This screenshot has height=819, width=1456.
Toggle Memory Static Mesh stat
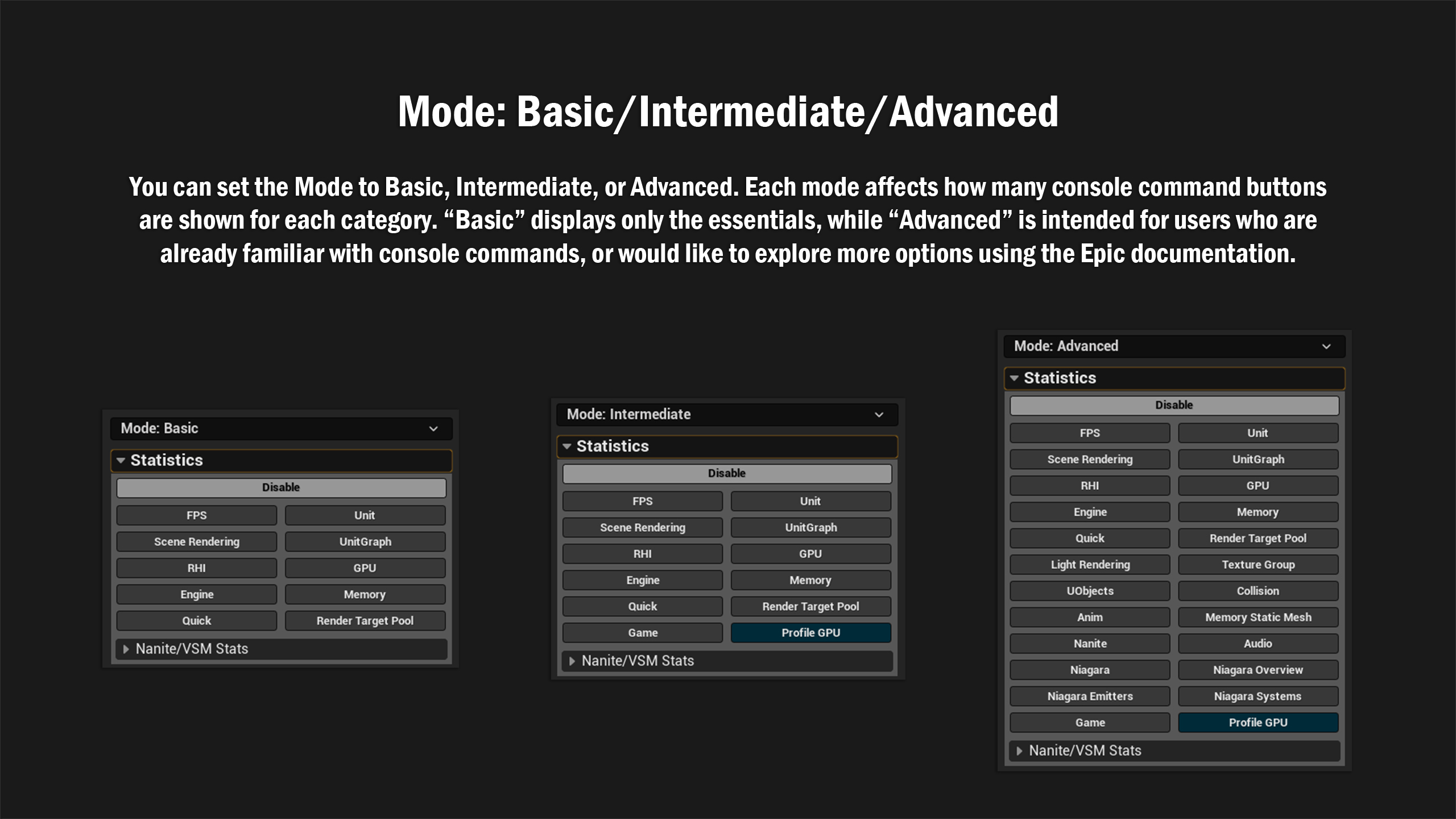(1258, 618)
